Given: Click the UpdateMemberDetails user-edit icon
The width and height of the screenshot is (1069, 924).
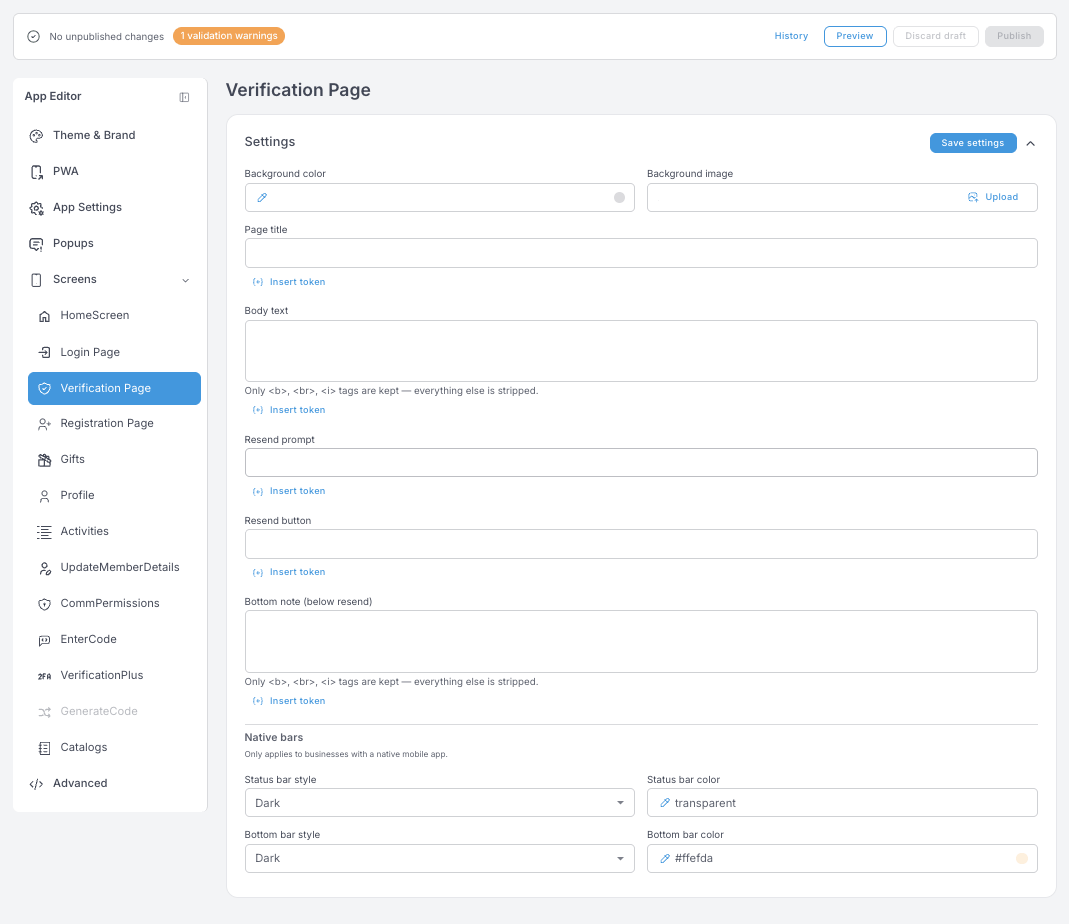Looking at the screenshot, I should click(x=44, y=568).
